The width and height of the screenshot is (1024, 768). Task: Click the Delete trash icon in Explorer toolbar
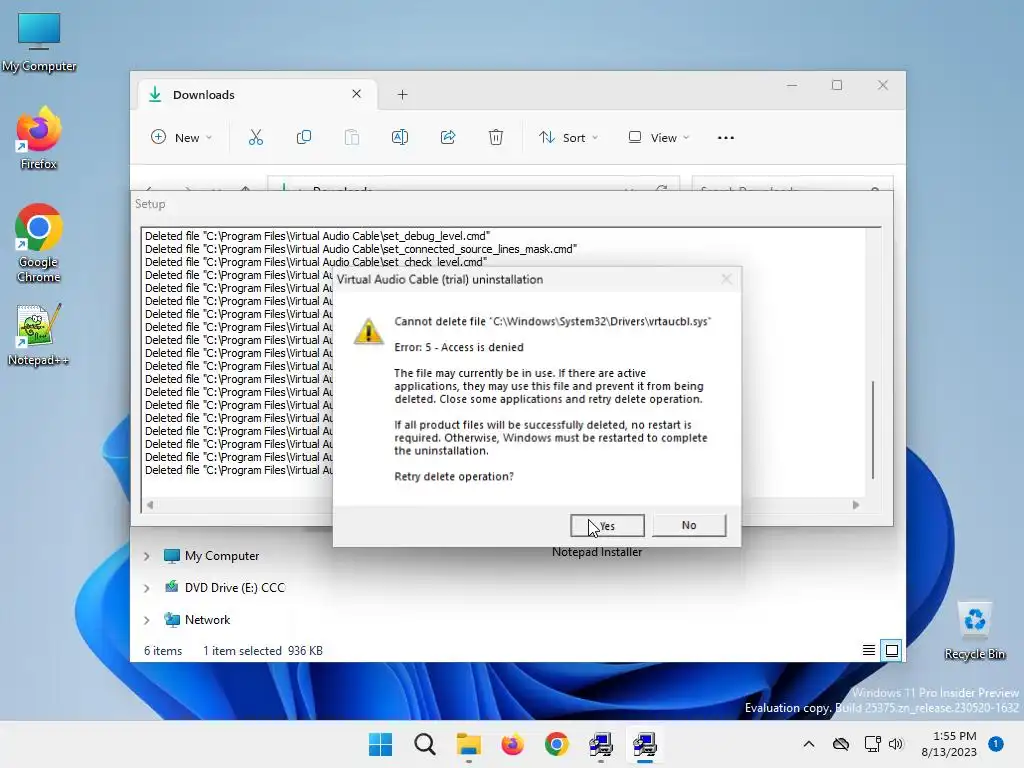click(496, 138)
